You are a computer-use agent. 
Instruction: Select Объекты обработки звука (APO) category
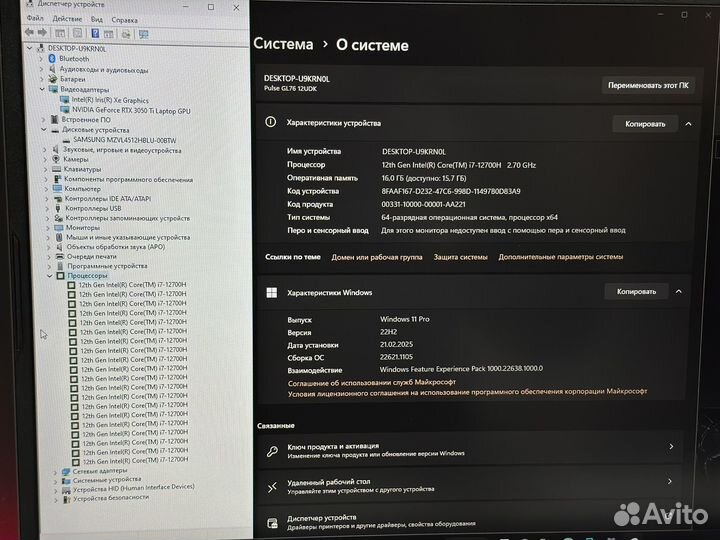click(x=116, y=247)
